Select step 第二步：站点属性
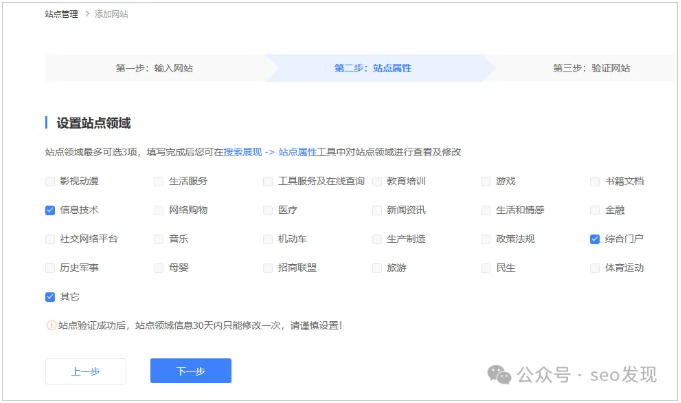This screenshot has width=681, height=403. [373, 68]
